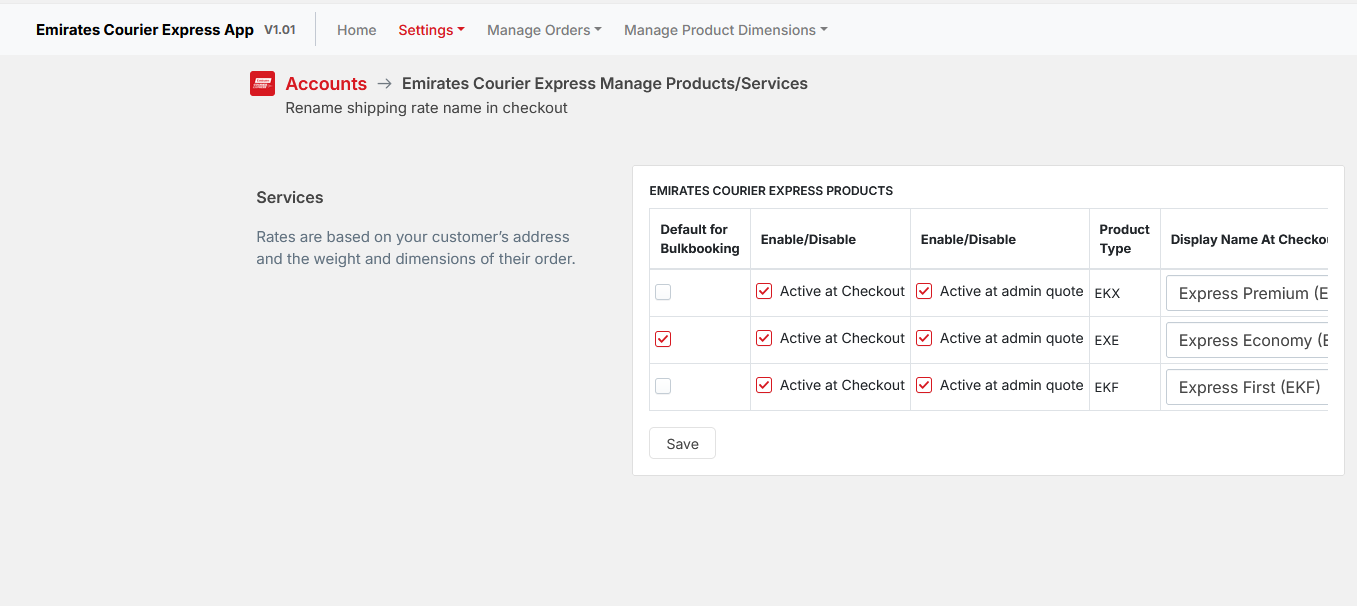
Task: Enable Default for Bulkbooking on EKF row
Action: [x=663, y=386]
